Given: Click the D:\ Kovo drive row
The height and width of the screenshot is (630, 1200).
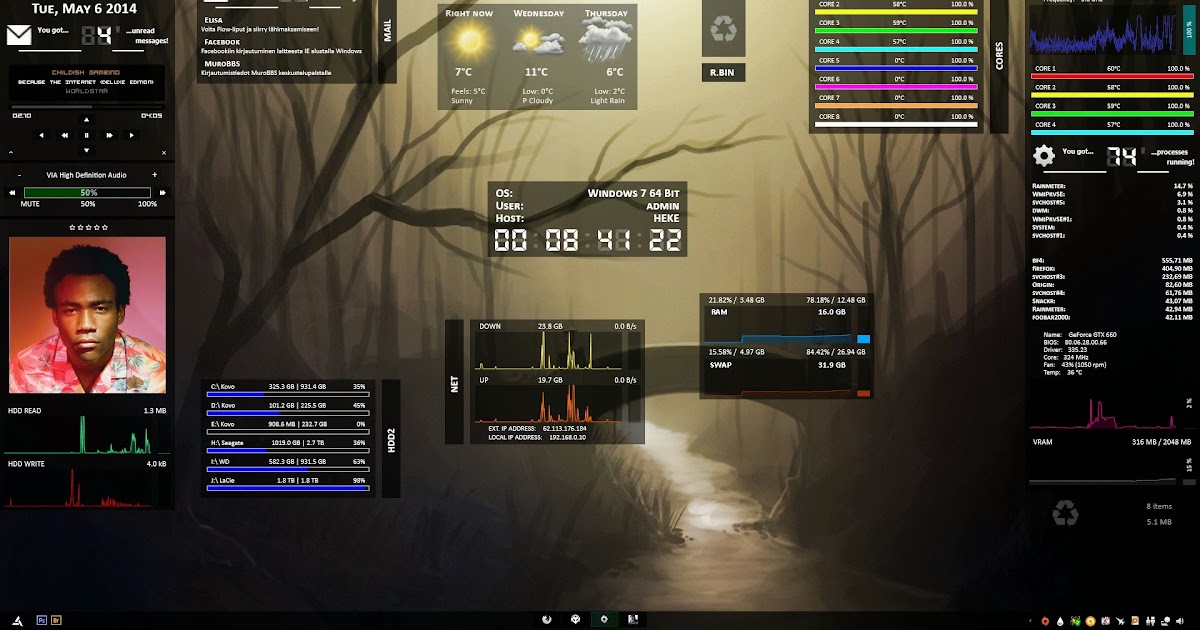Looking at the screenshot, I should (x=288, y=407).
